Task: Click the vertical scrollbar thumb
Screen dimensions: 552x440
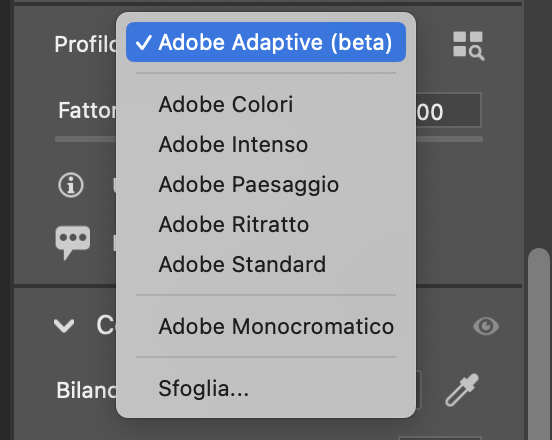Action: click(539, 344)
